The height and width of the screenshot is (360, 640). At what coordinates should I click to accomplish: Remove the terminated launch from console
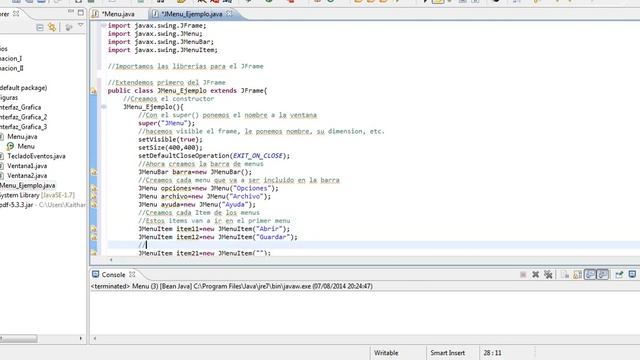[x=536, y=275]
